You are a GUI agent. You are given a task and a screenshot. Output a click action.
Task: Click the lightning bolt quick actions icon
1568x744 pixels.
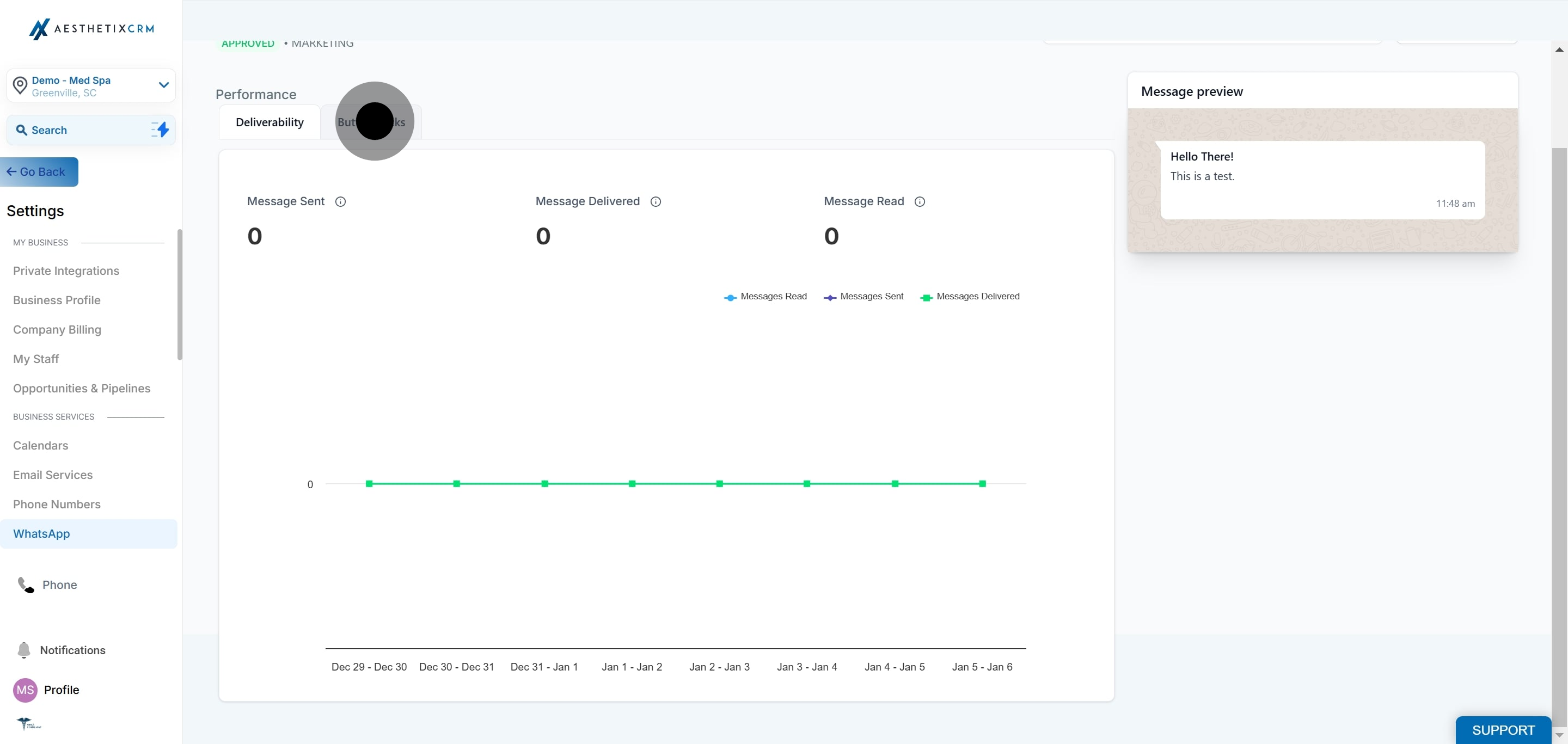[x=160, y=130]
